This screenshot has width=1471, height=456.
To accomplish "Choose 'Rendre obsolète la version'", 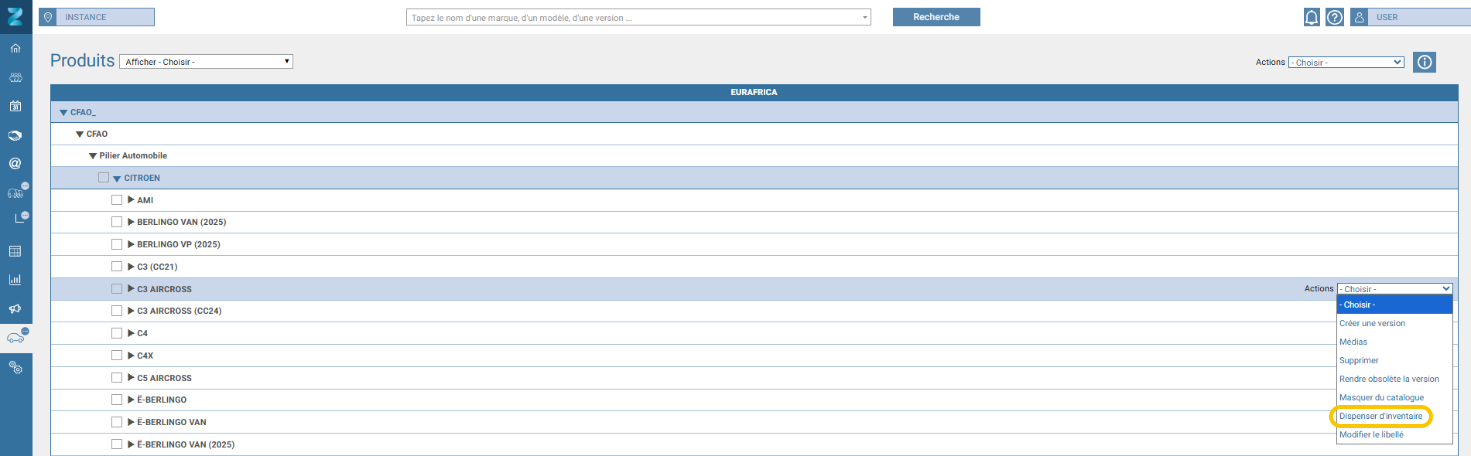I will click(x=1394, y=379).
